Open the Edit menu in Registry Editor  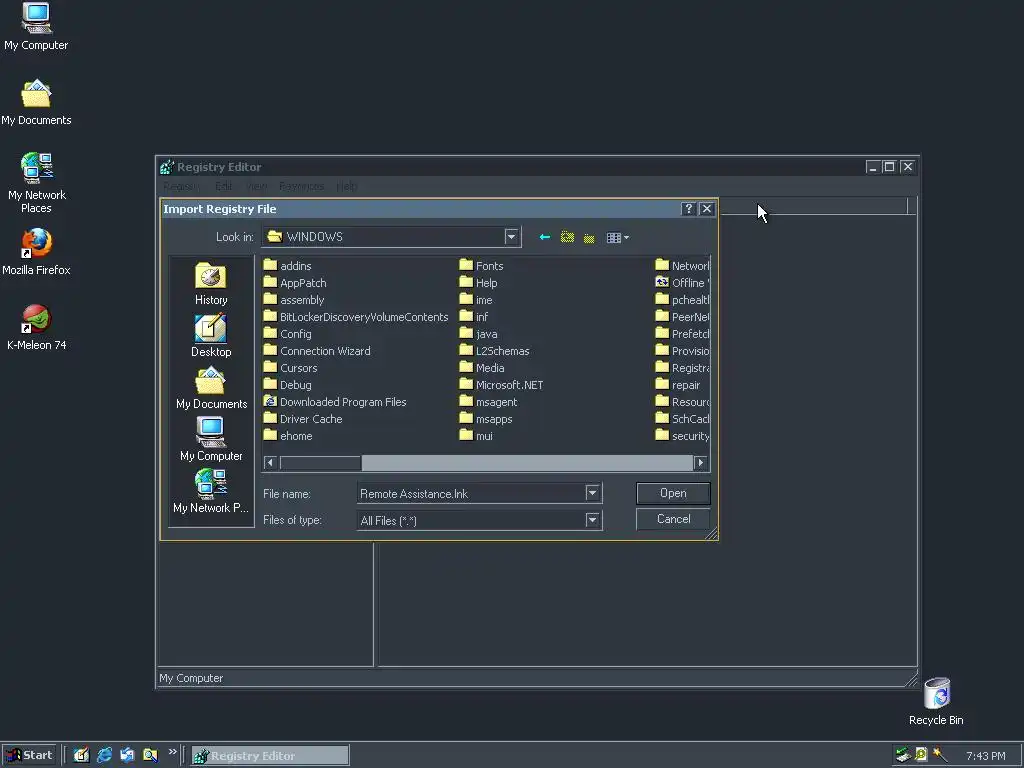[x=224, y=187]
